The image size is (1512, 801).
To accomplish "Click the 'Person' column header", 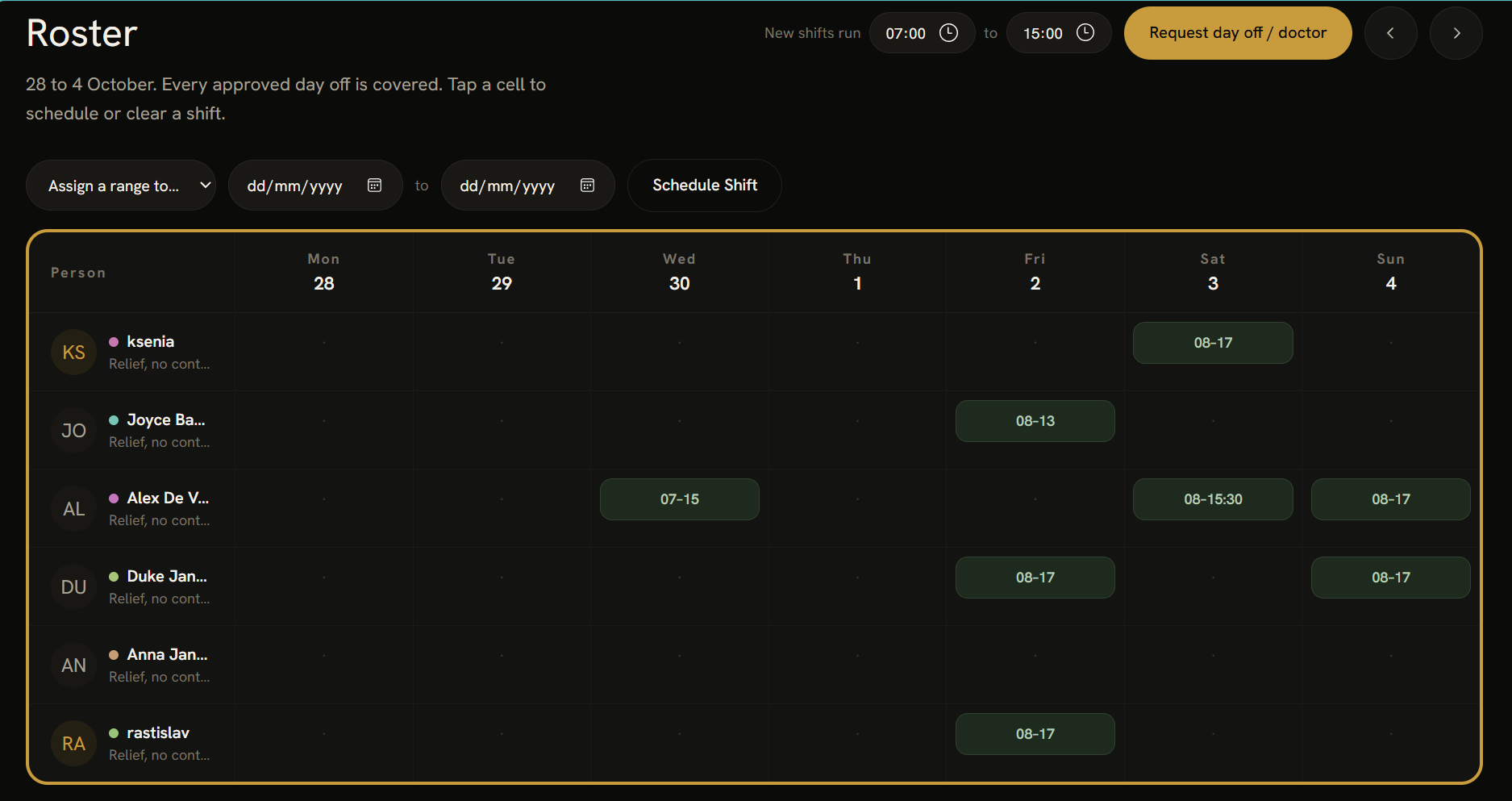I will pyautogui.click(x=78, y=273).
